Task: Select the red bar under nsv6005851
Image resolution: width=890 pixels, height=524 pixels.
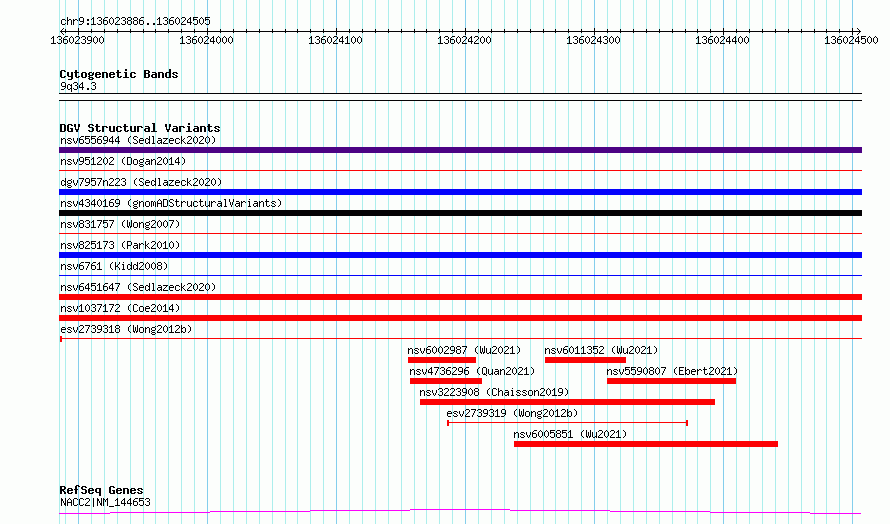Action: click(646, 444)
